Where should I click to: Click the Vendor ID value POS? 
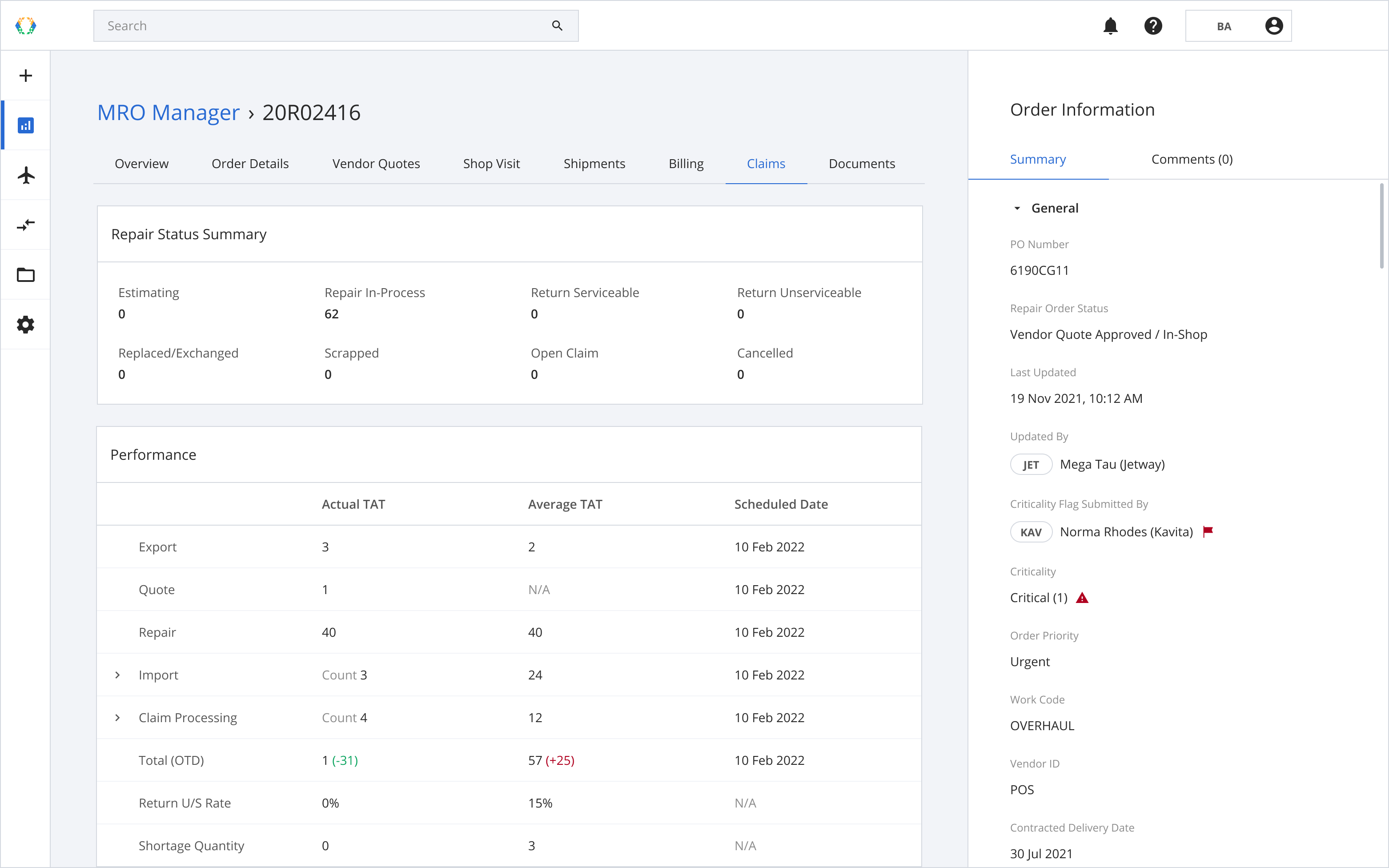point(1022,790)
